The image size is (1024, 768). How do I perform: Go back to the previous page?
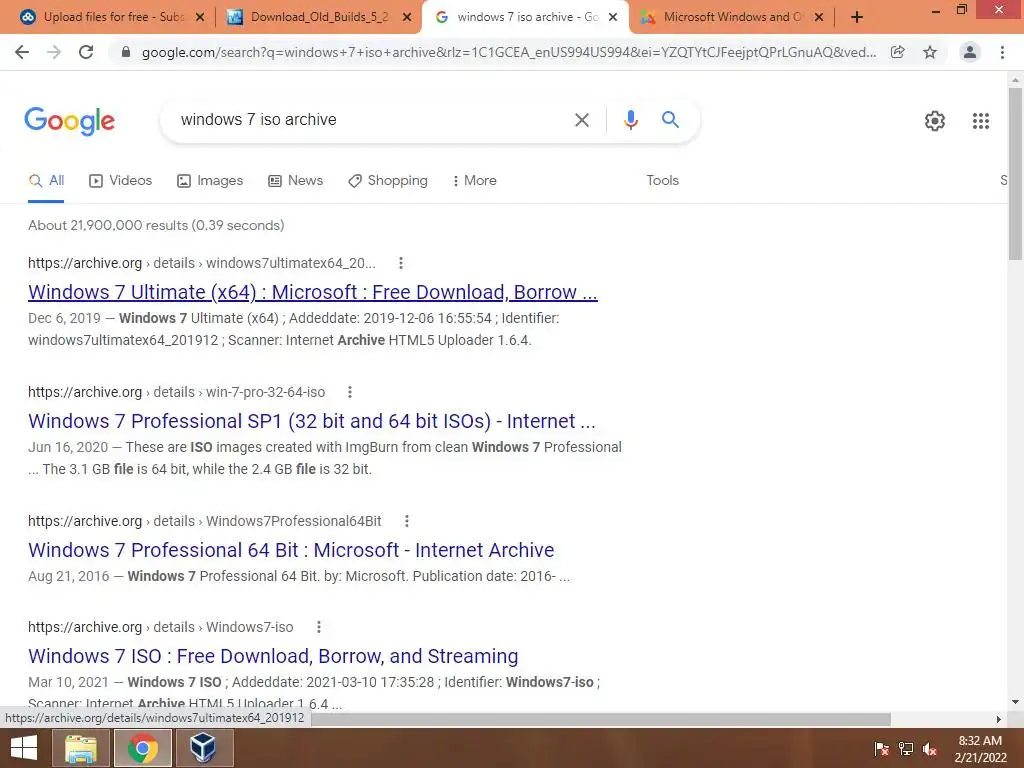click(x=22, y=52)
